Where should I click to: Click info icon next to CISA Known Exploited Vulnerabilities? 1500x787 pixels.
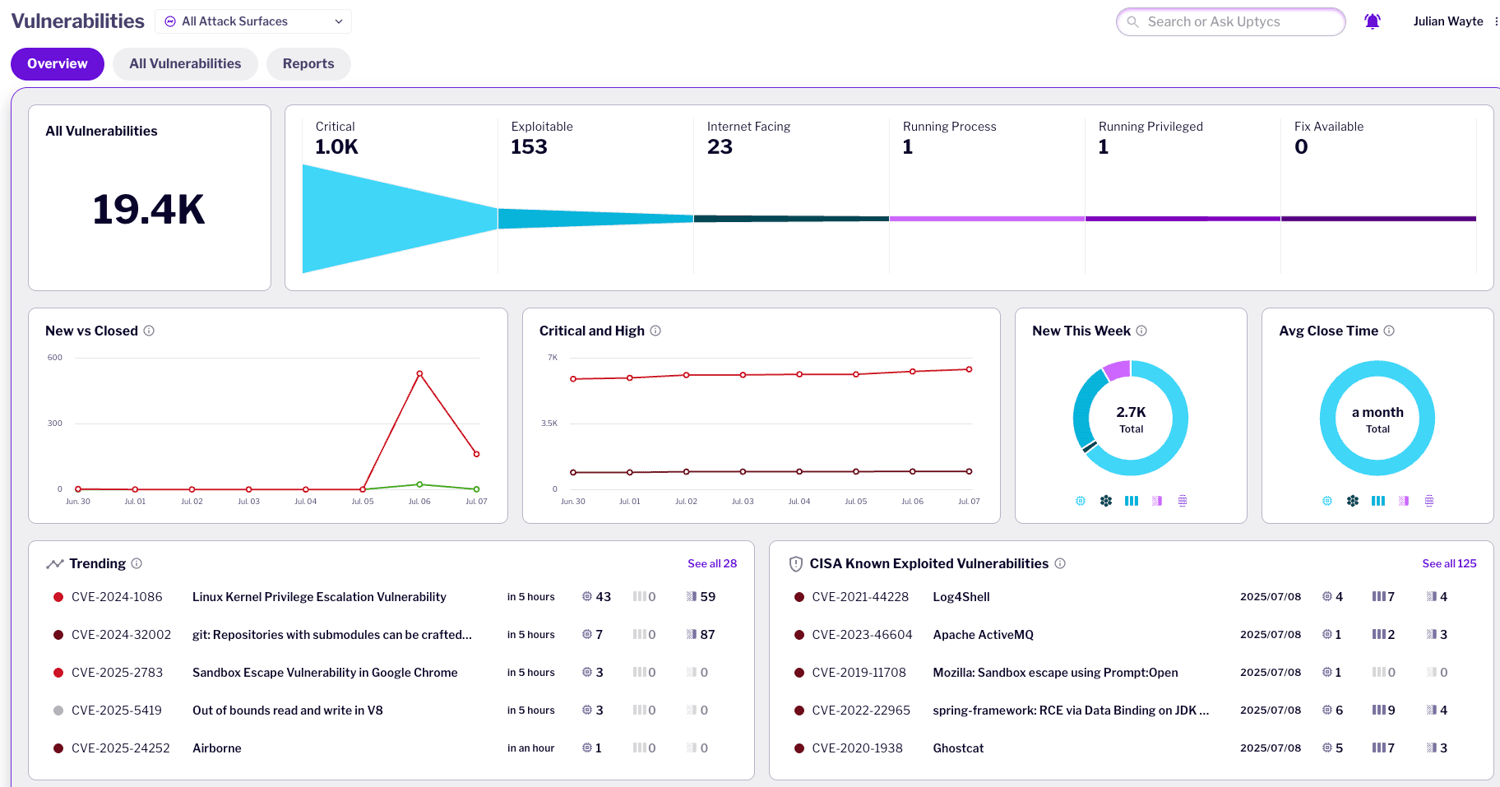1060,564
